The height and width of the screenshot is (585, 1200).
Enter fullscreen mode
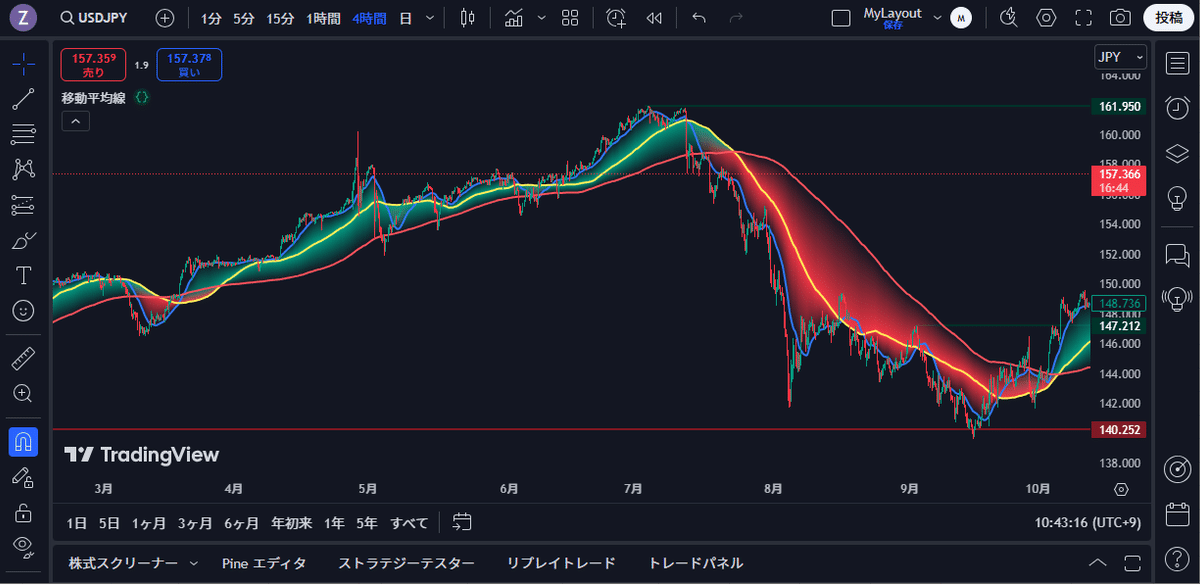1083,18
